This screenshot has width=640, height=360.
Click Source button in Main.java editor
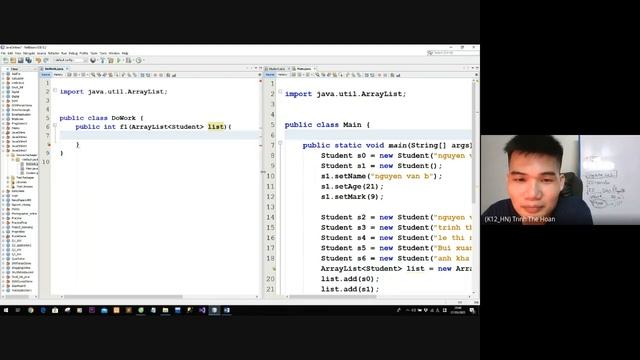pos(270,75)
